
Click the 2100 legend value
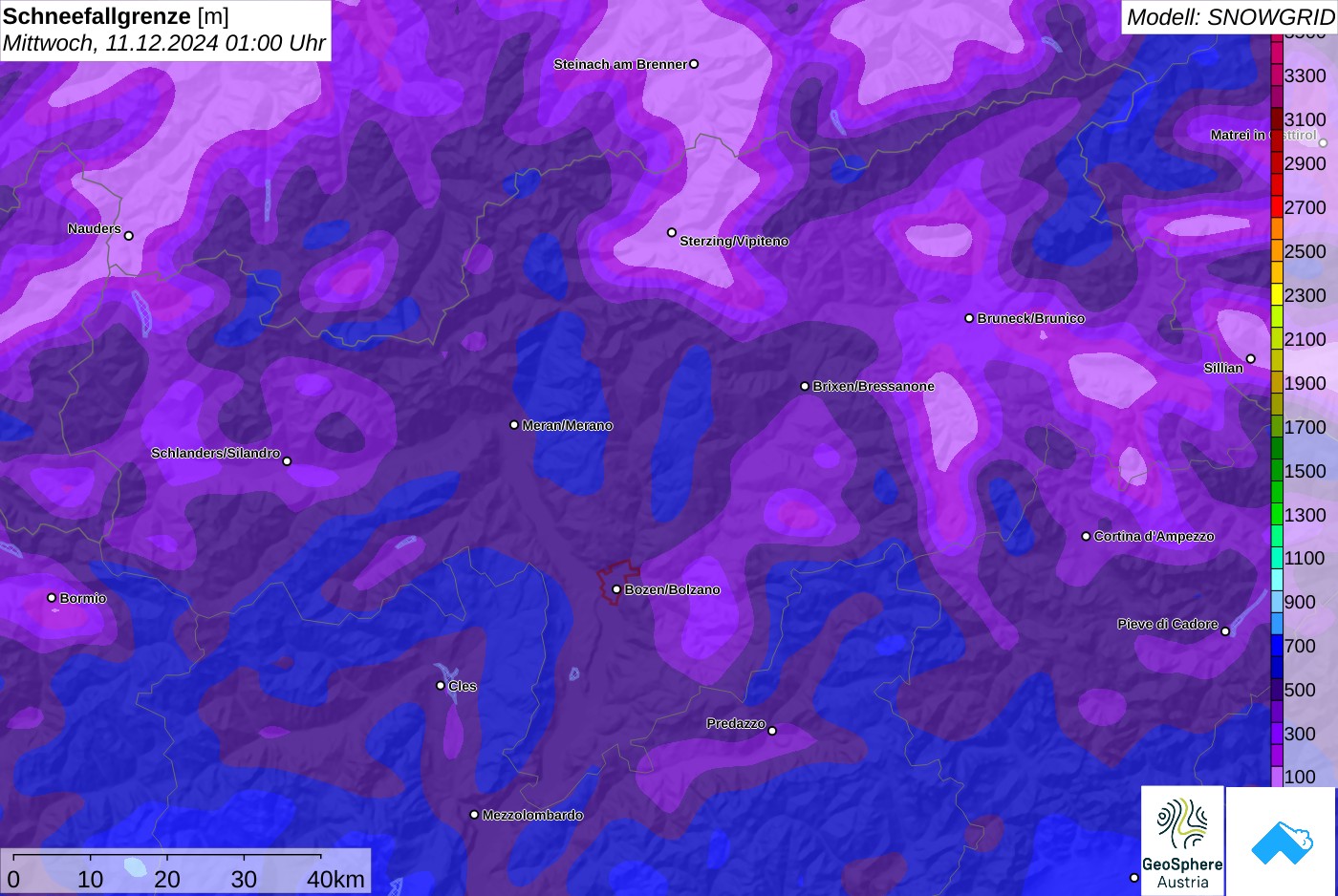point(1305,339)
